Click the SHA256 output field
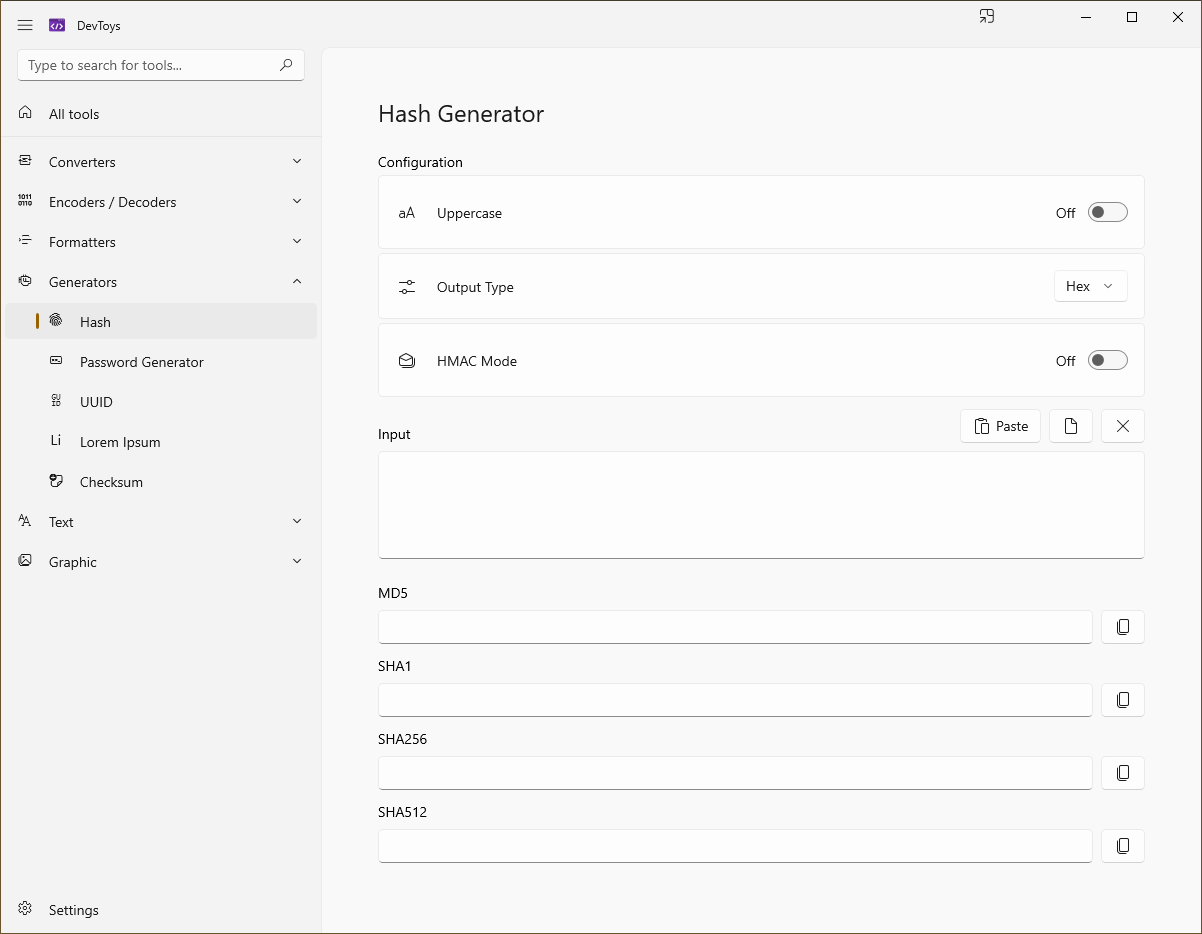Viewport: 1202px width, 934px height. (x=735, y=773)
